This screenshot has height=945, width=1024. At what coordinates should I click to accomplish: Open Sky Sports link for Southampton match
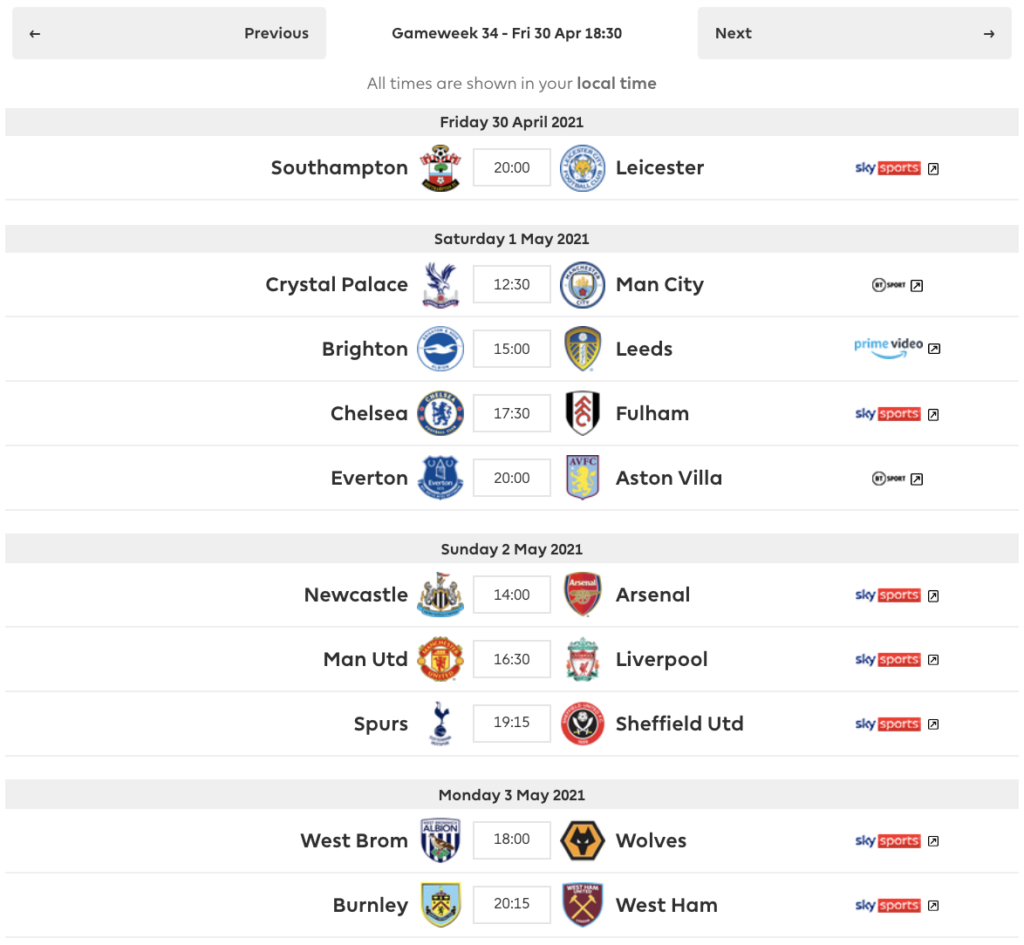(897, 168)
